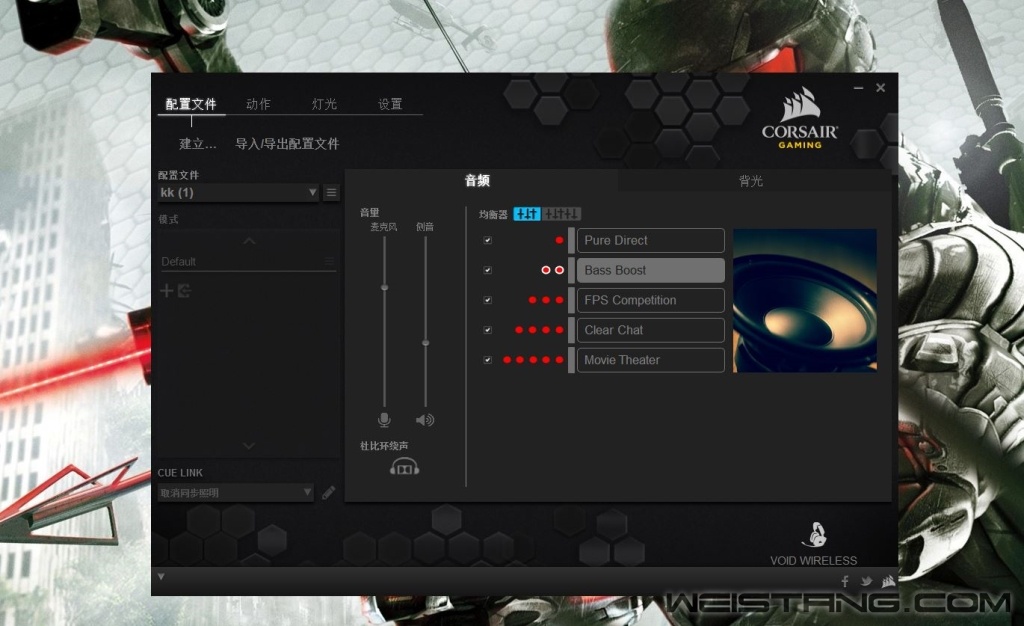The width and height of the screenshot is (1024, 626).
Task: Uncheck the Movie Theater checkbox
Action: 487,360
